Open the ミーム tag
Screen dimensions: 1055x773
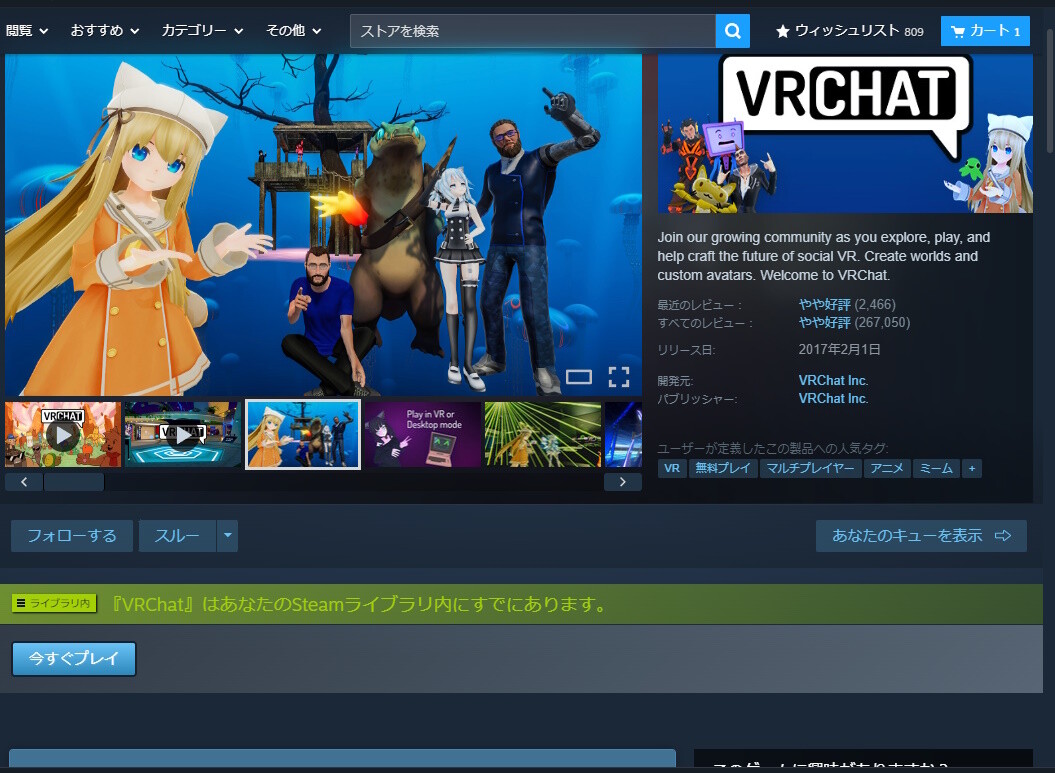point(936,468)
